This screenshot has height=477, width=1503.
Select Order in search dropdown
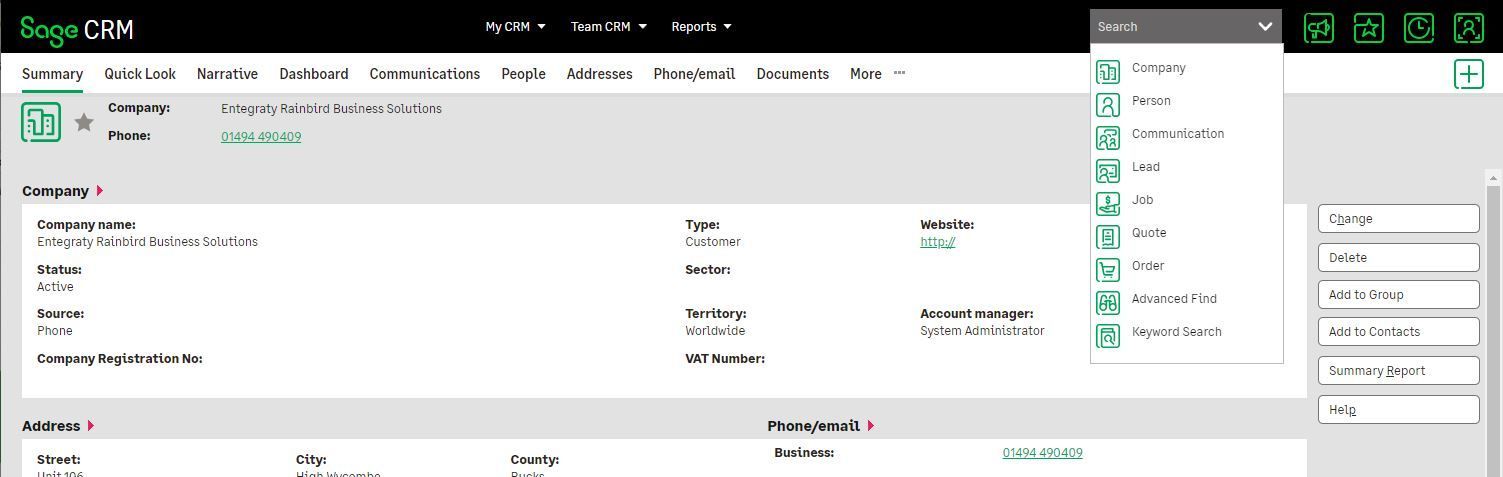(x=1148, y=266)
